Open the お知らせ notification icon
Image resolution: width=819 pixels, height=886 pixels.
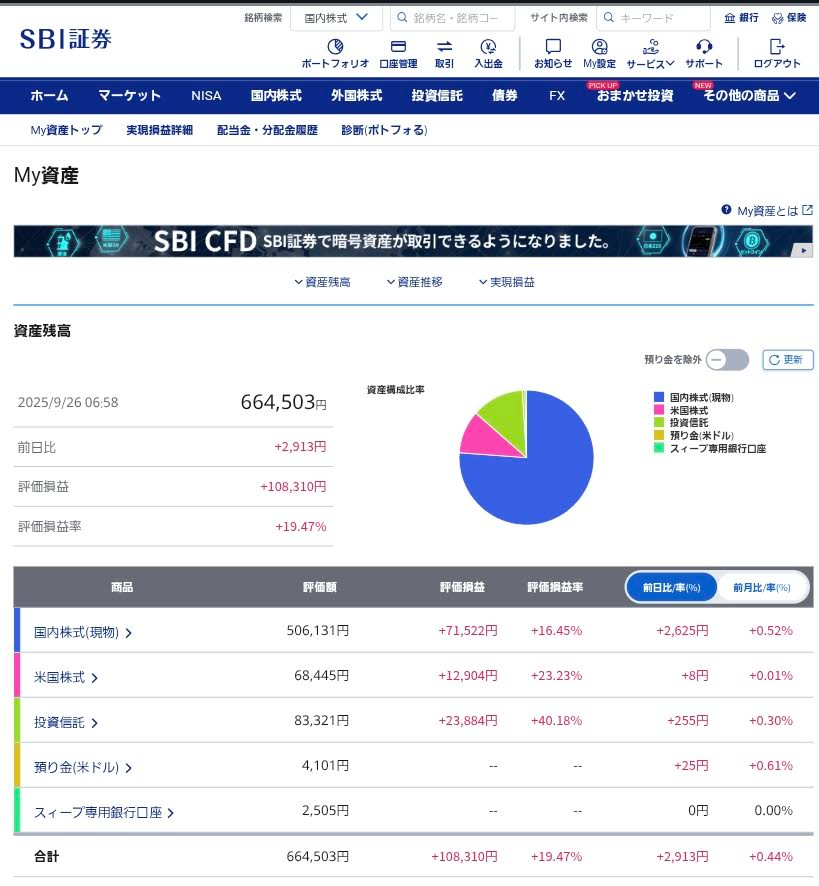pos(553,47)
